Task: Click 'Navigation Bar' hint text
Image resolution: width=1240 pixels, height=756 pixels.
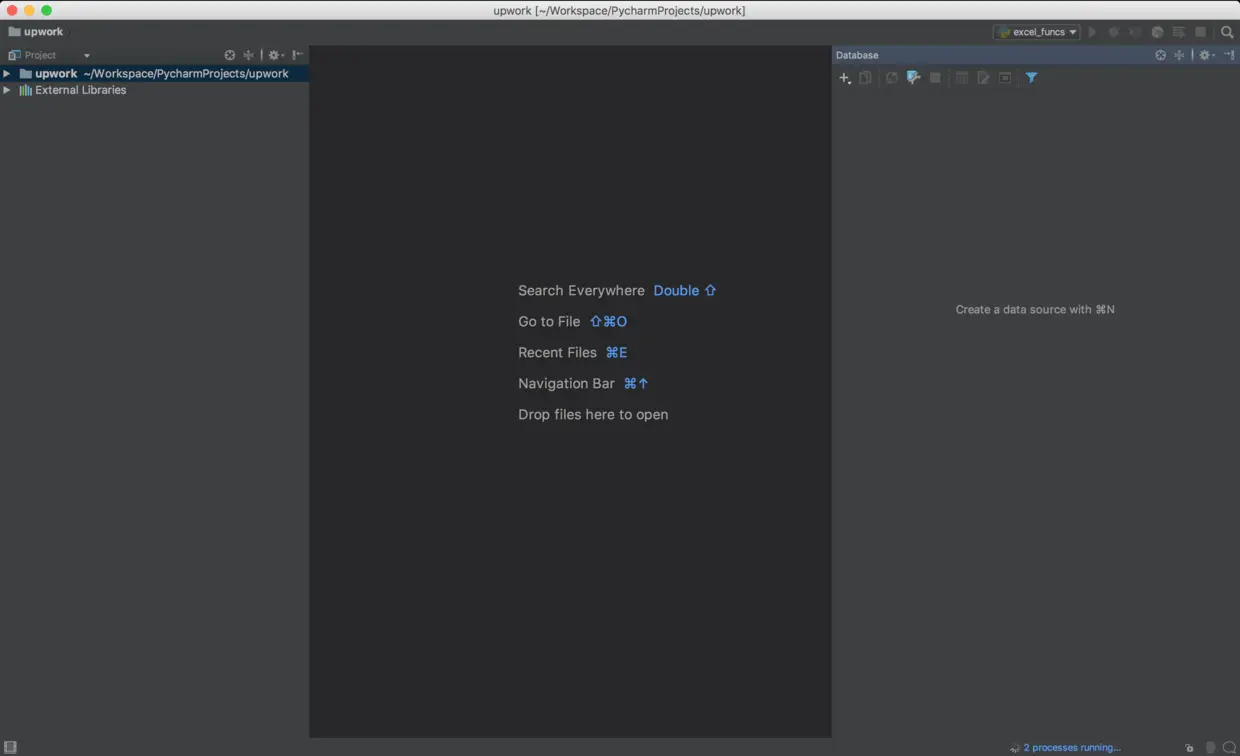Action: [566, 384]
